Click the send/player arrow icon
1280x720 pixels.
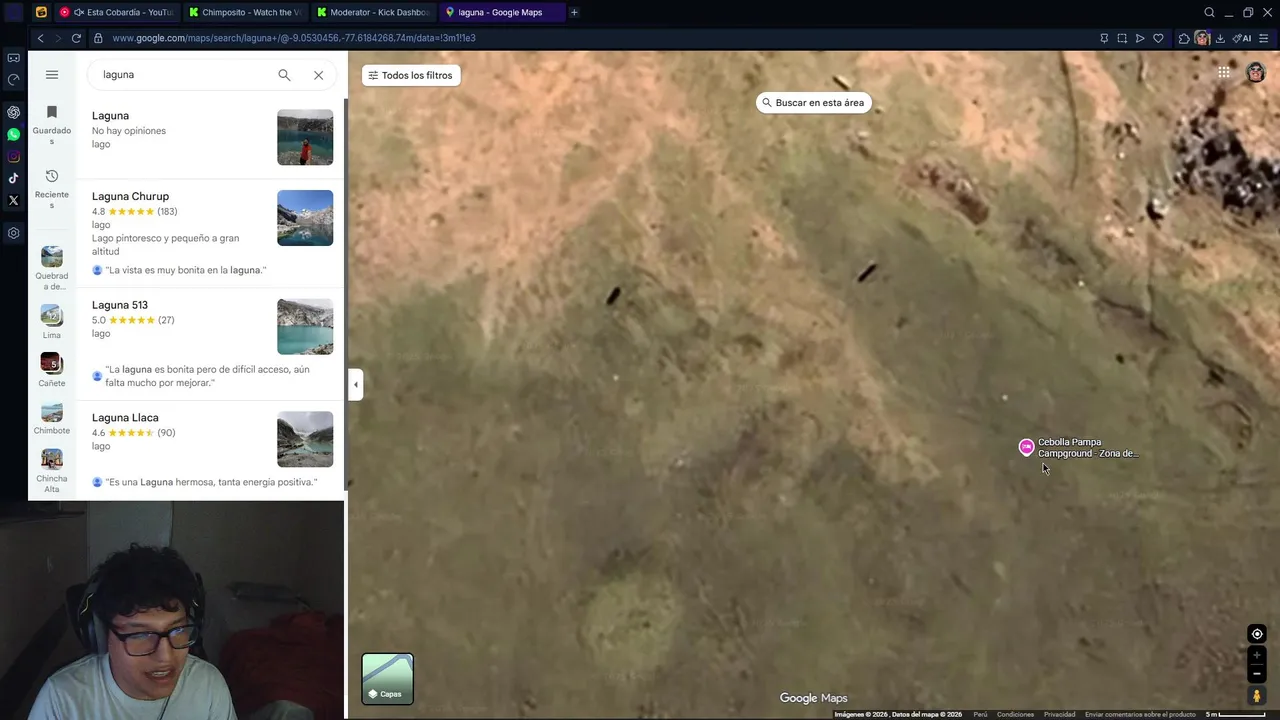1140,38
